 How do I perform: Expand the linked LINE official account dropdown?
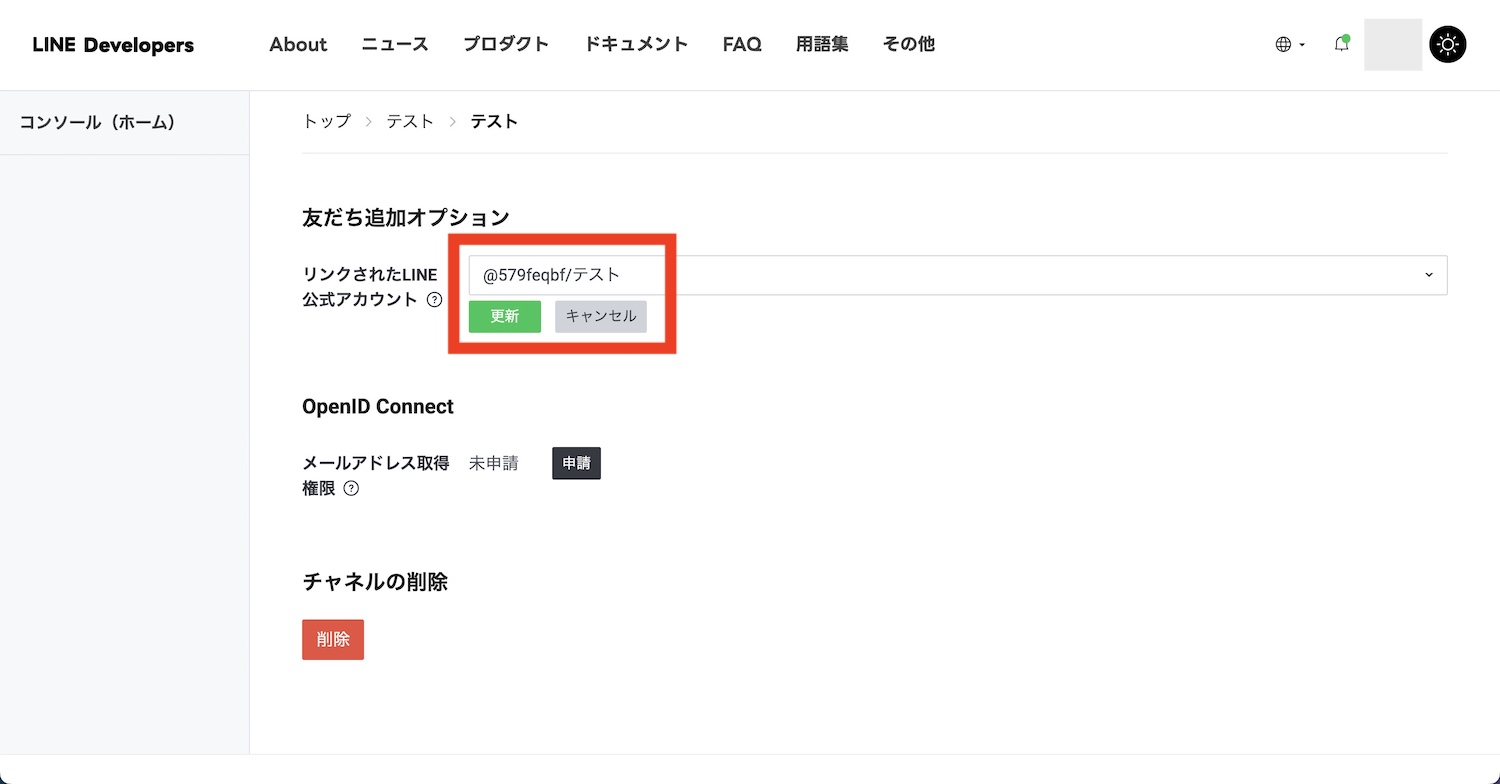pos(958,275)
